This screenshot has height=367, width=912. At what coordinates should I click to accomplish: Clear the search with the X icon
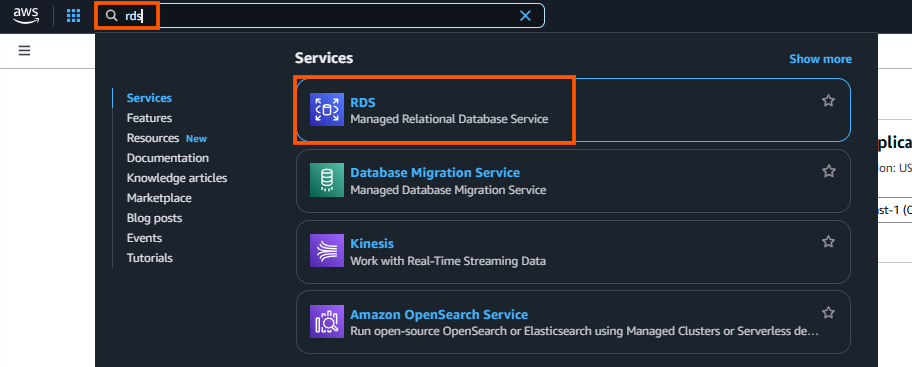click(525, 16)
